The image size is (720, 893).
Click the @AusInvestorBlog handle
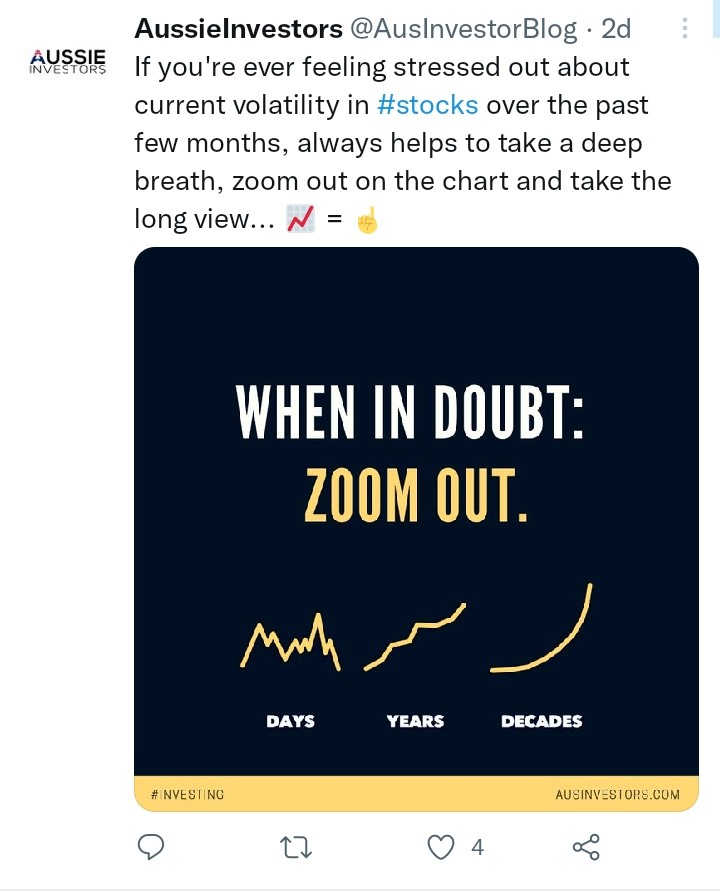click(x=462, y=29)
